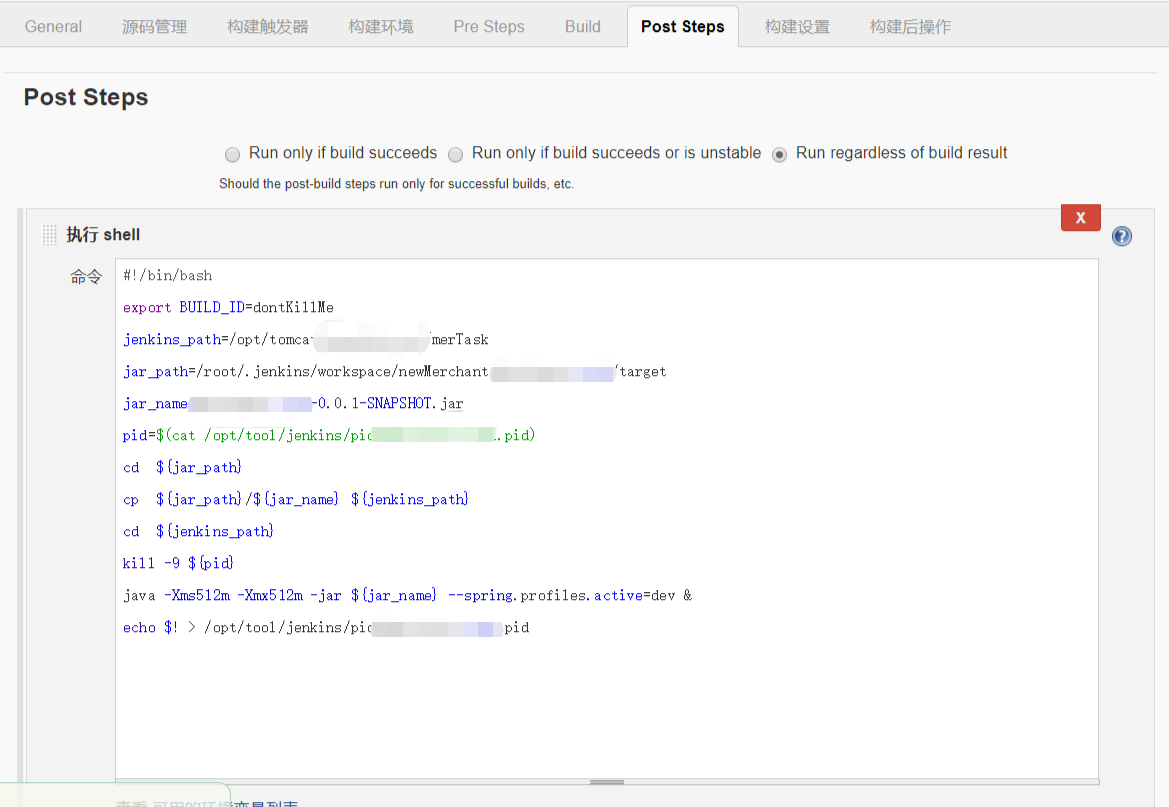The height and width of the screenshot is (807, 1169).
Task: Click the 'cp ${jar_path}/${jar_name}' line
Action: (295, 499)
